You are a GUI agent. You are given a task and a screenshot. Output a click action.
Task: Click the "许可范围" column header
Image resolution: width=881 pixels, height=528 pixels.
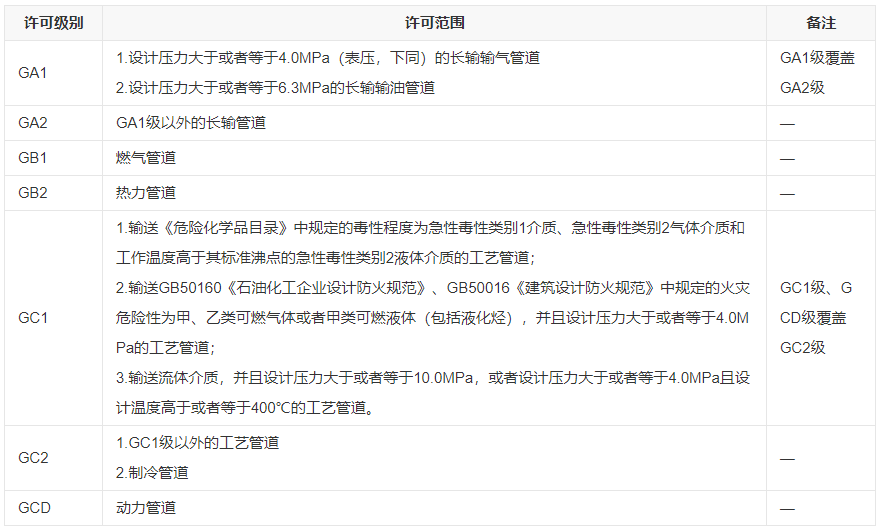tap(434, 23)
